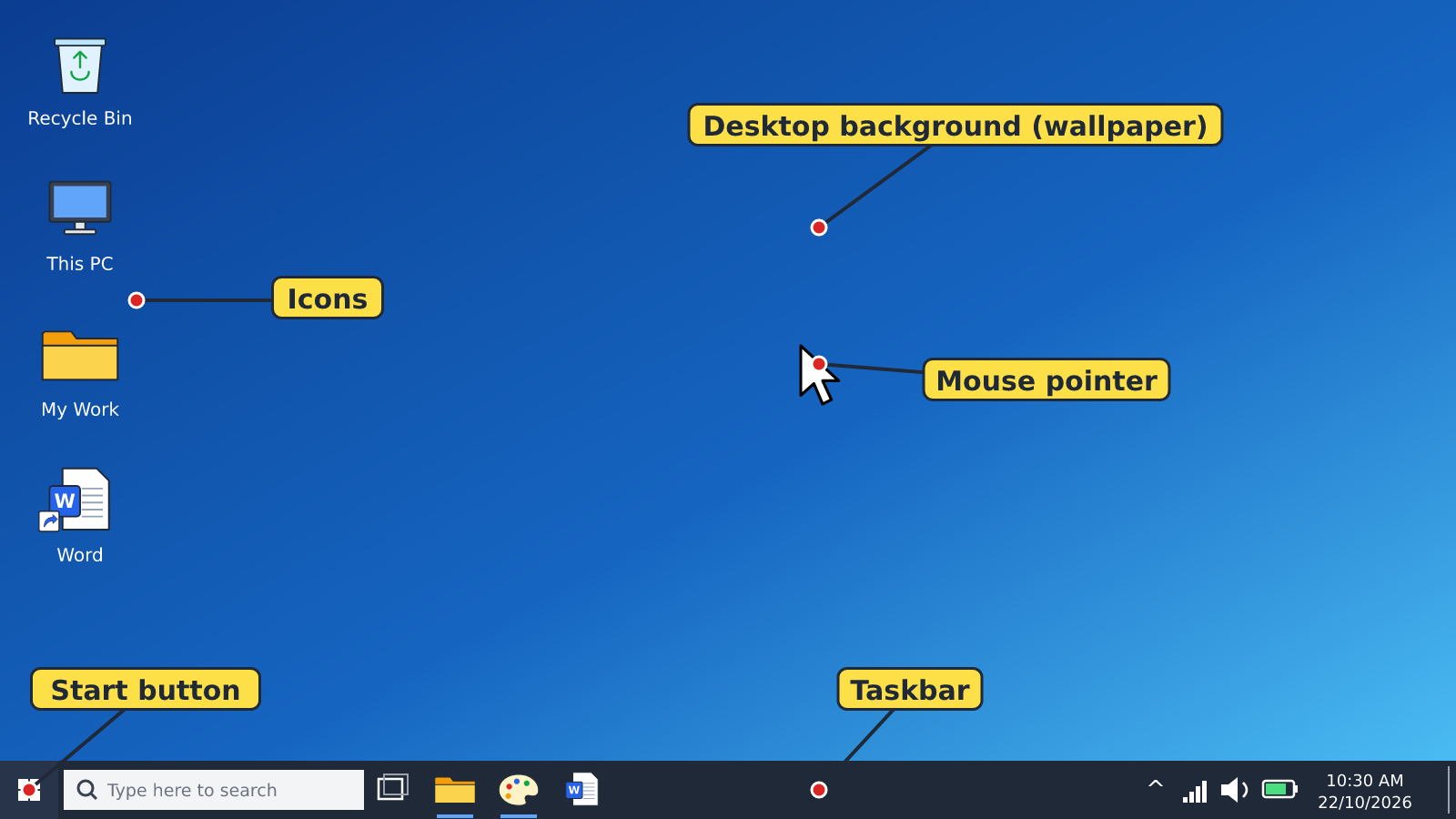Open File Explorer from the taskbar

pos(455,790)
